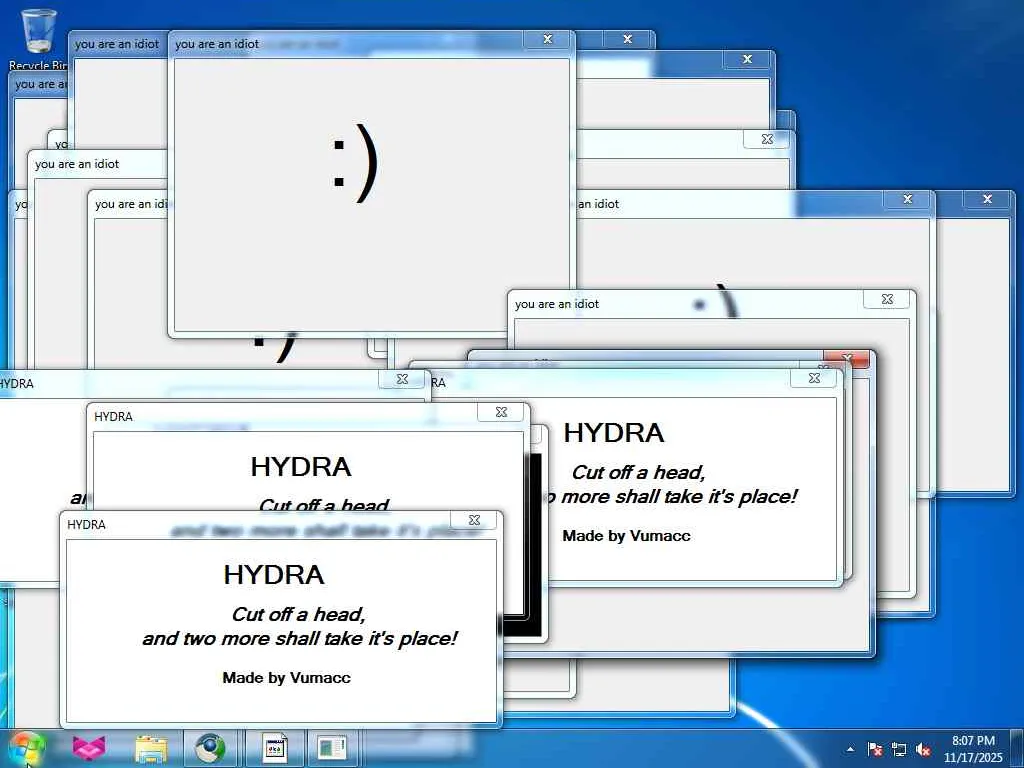The image size is (1024, 768).
Task: Click the smiley face in the front window
Action: tap(355, 164)
